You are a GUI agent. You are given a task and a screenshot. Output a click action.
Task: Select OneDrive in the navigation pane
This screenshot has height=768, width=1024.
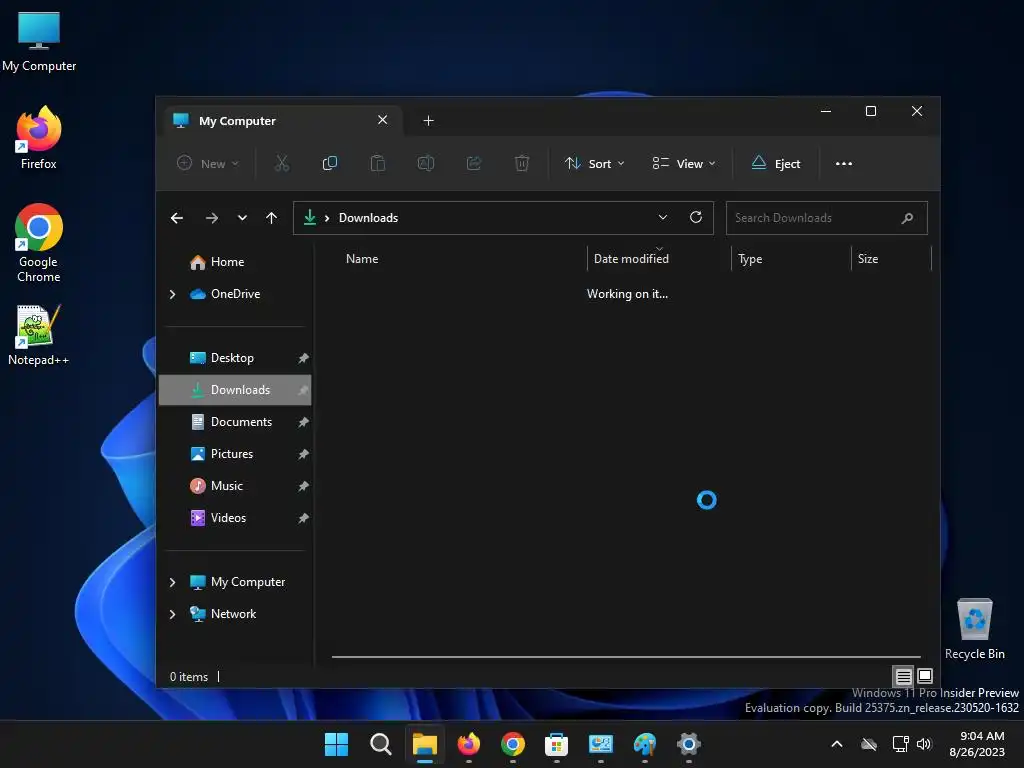(235, 294)
